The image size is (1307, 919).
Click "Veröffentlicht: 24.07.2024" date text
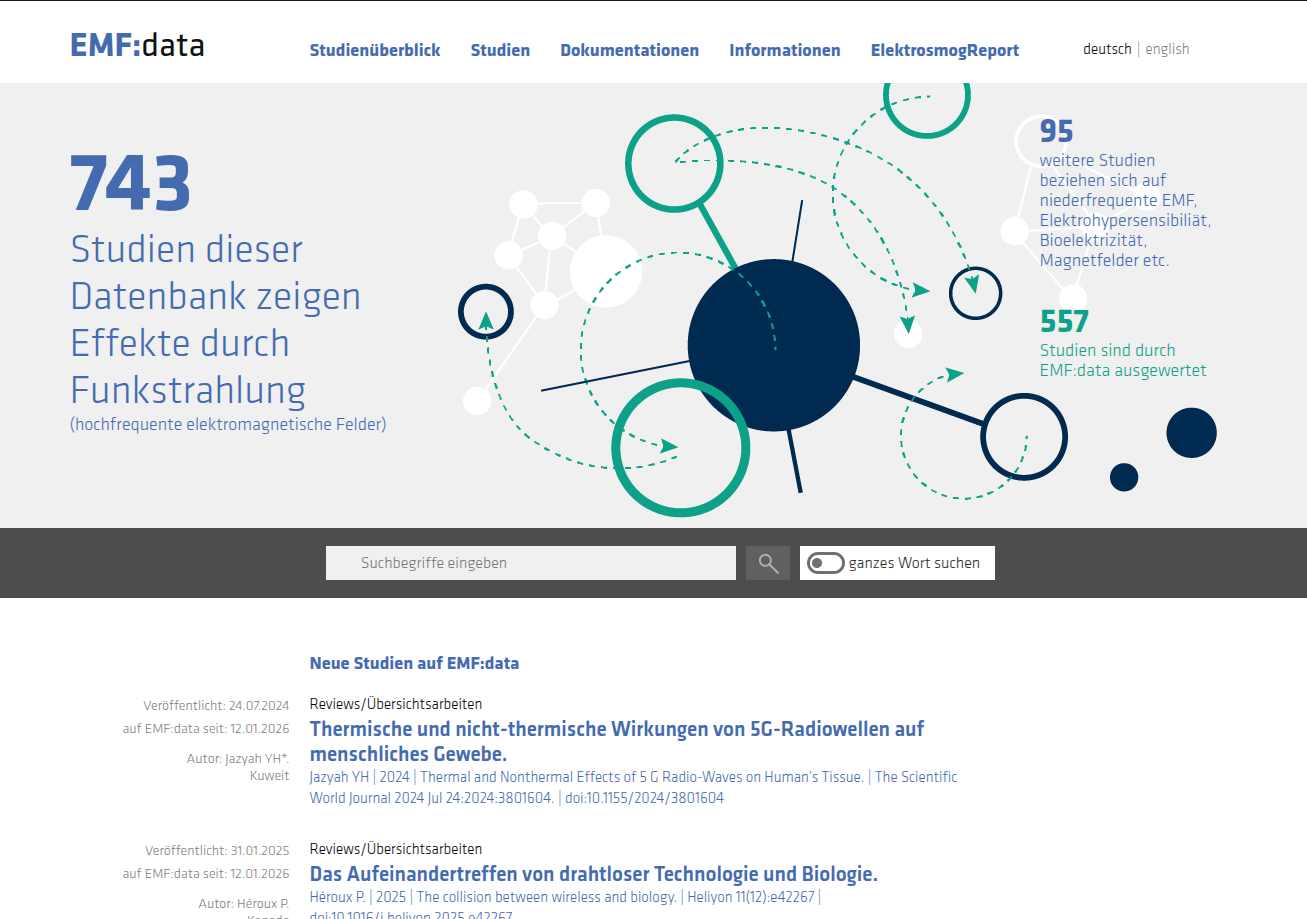pyautogui.click(x=216, y=706)
